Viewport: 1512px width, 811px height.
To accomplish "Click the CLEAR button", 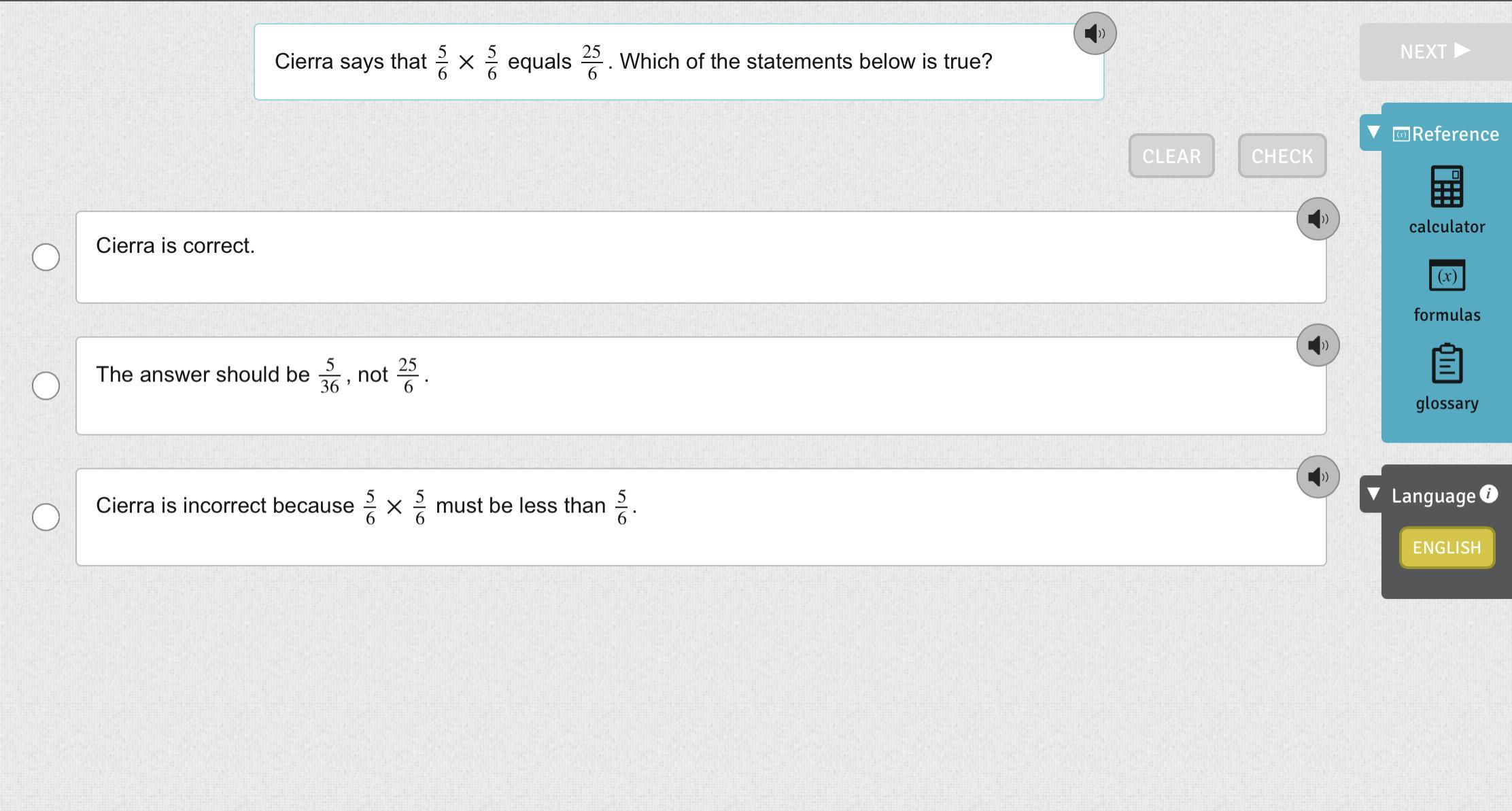I will tap(1171, 156).
